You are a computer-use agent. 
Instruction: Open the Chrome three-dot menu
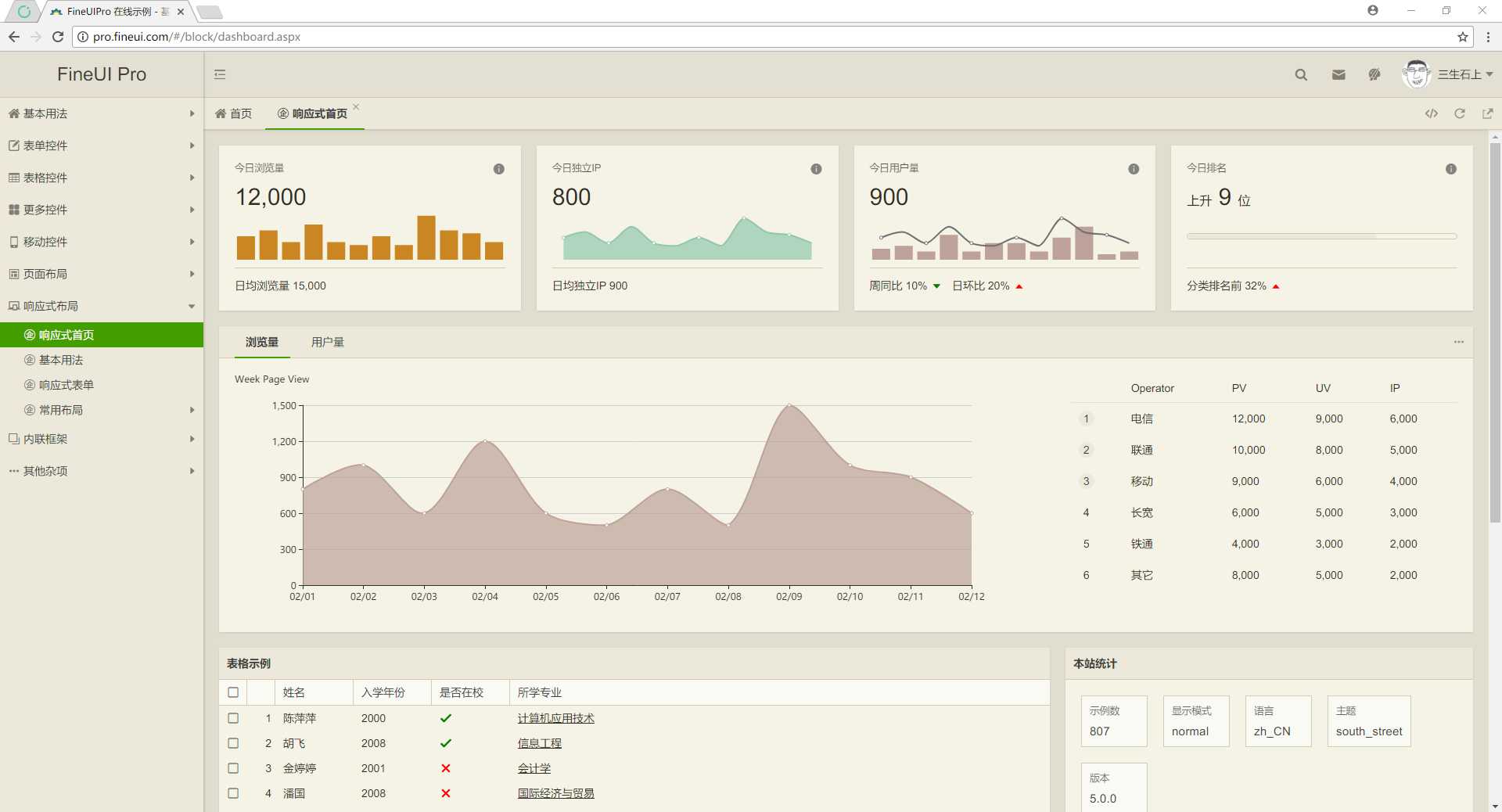click(x=1488, y=37)
